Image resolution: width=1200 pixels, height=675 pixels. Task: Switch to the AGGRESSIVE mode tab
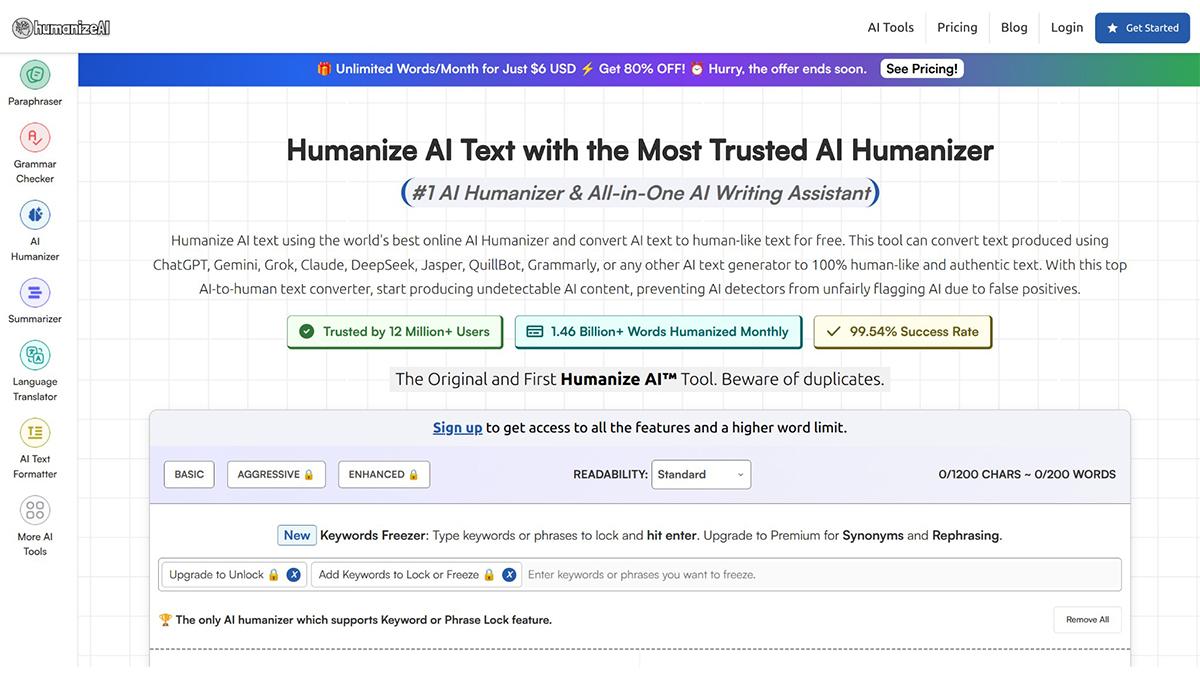point(276,474)
